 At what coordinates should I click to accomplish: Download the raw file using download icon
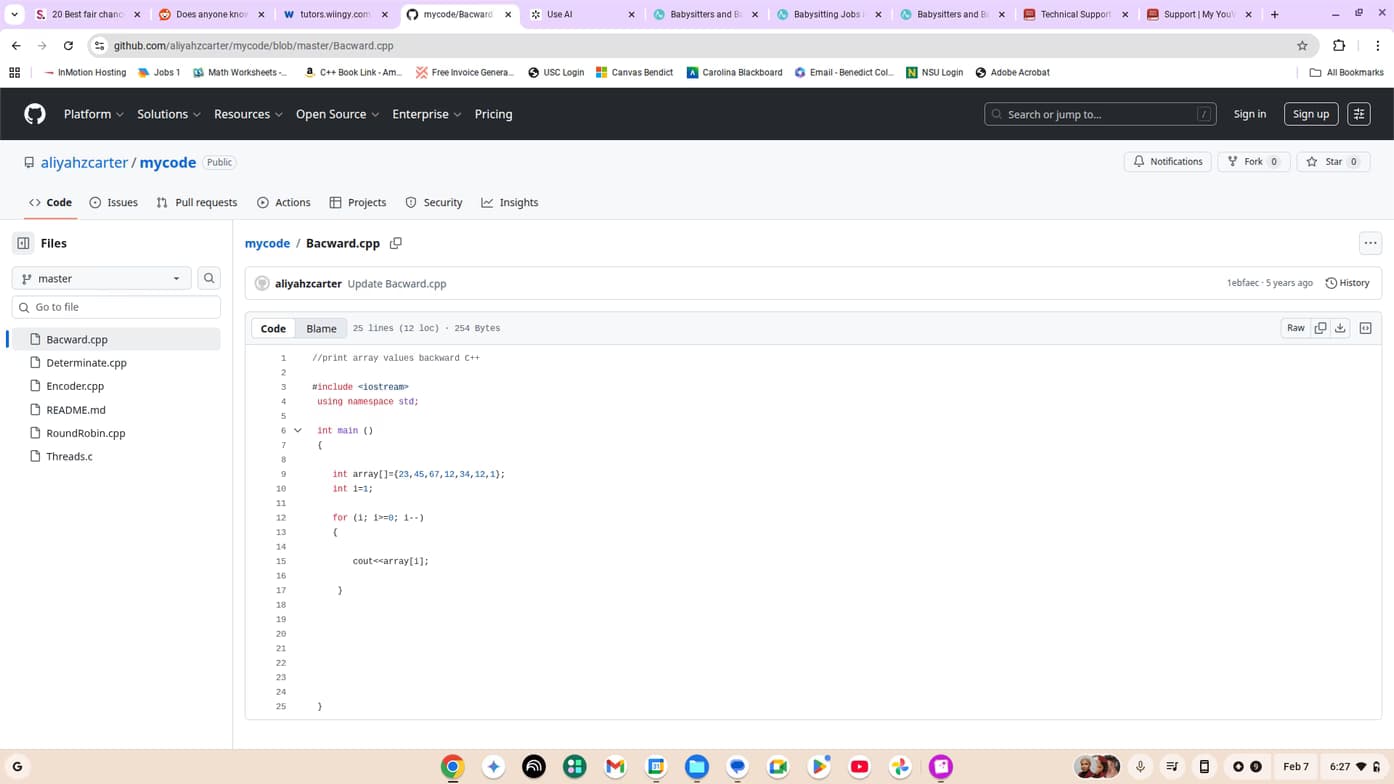[x=1340, y=328]
